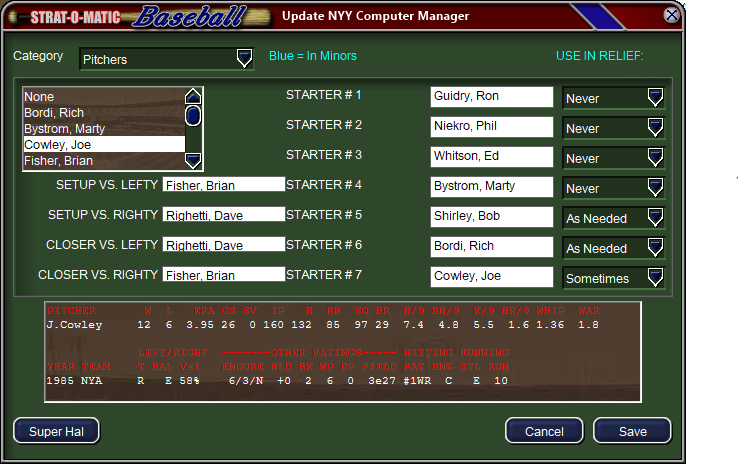Click the ENDURE ratings column header
The image size is (738, 464).
tap(242, 367)
